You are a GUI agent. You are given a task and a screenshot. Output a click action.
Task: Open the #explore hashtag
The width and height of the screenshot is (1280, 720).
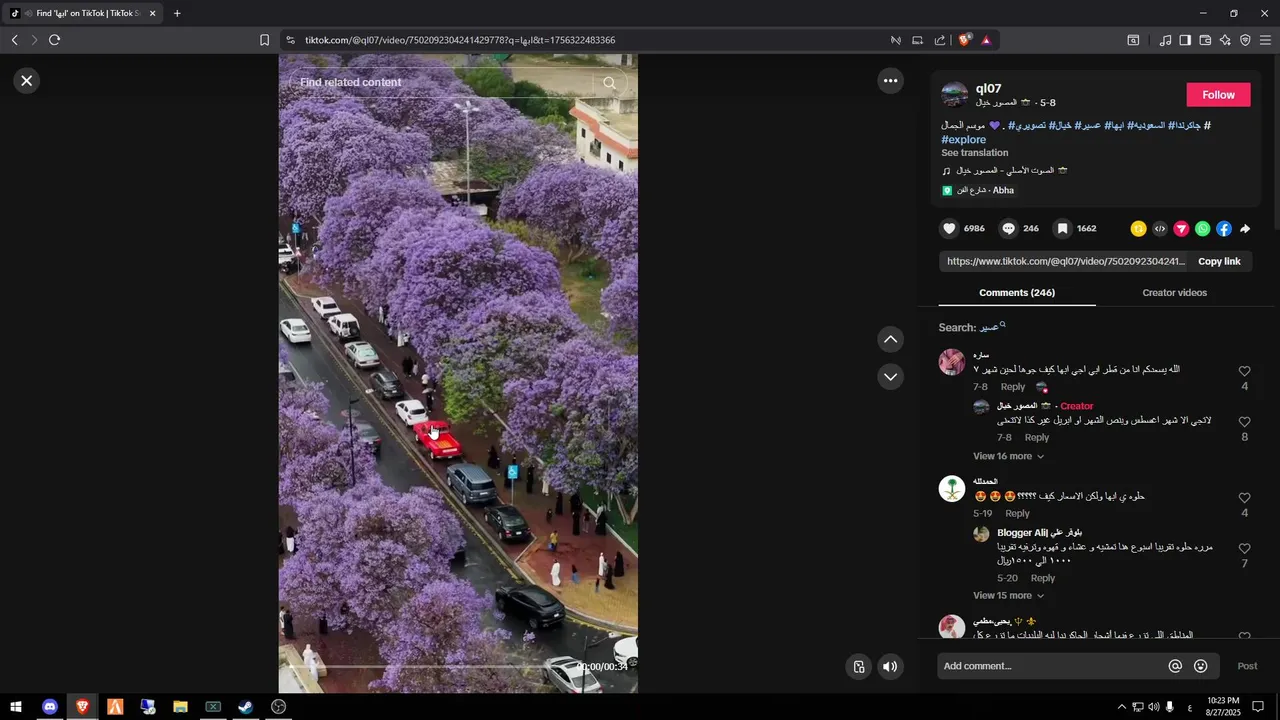(963, 140)
